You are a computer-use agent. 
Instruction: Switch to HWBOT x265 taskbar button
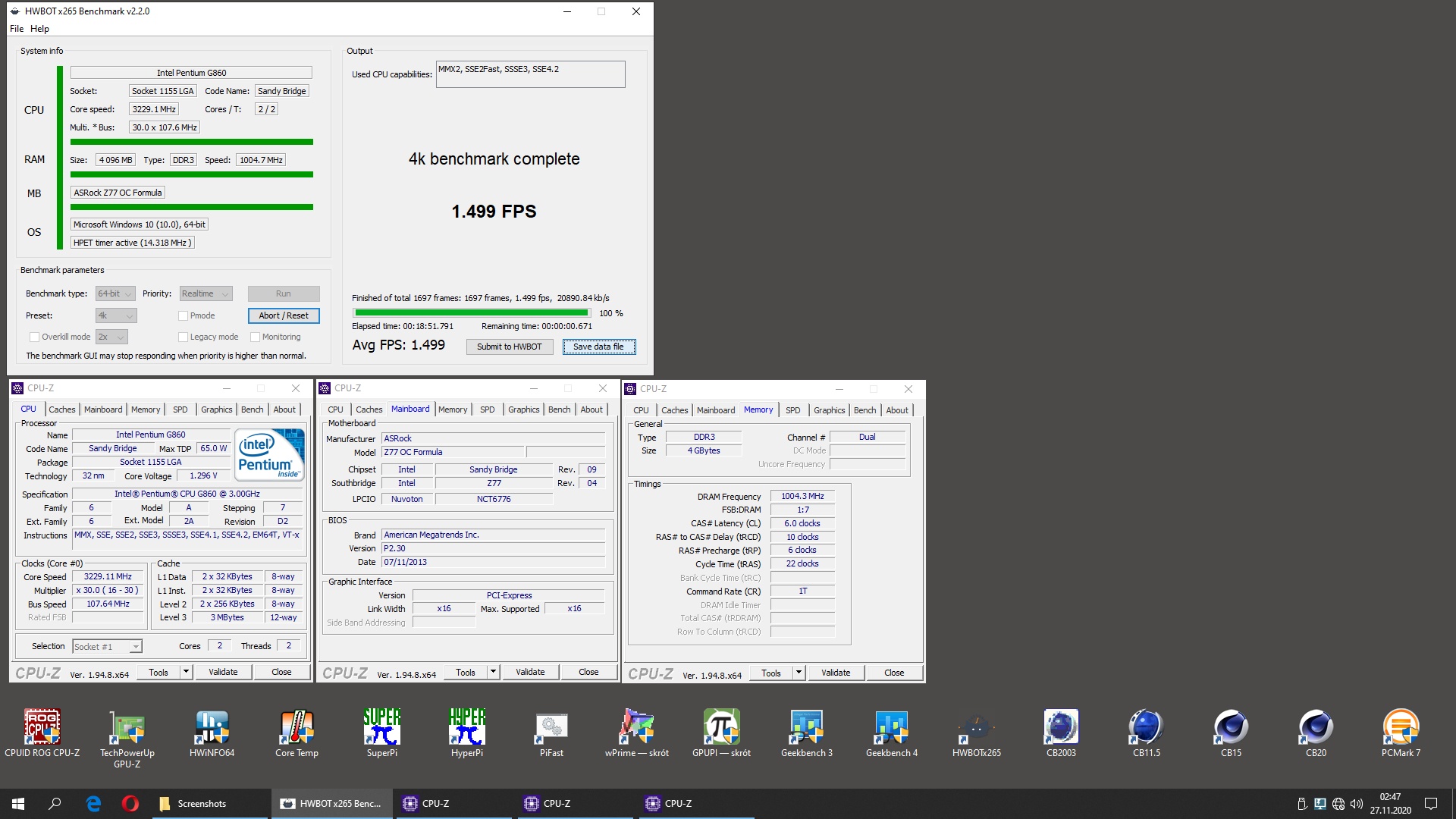[331, 804]
